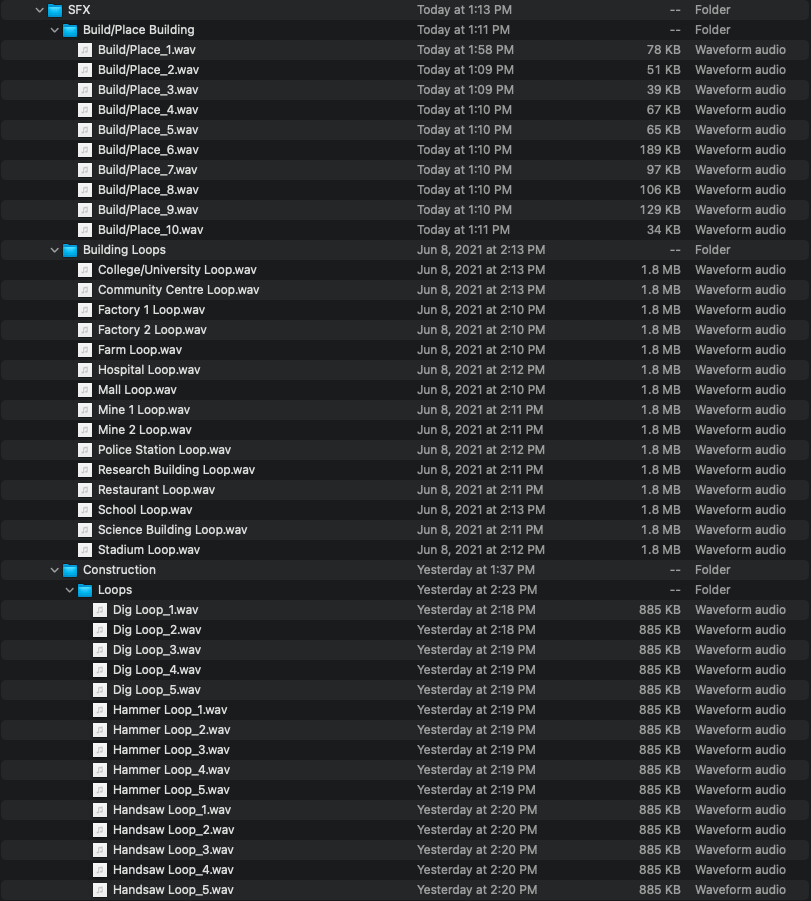This screenshot has height=901, width=811.
Task: Select Handsaw Loop_5.wav file row
Action: pyautogui.click(x=173, y=890)
